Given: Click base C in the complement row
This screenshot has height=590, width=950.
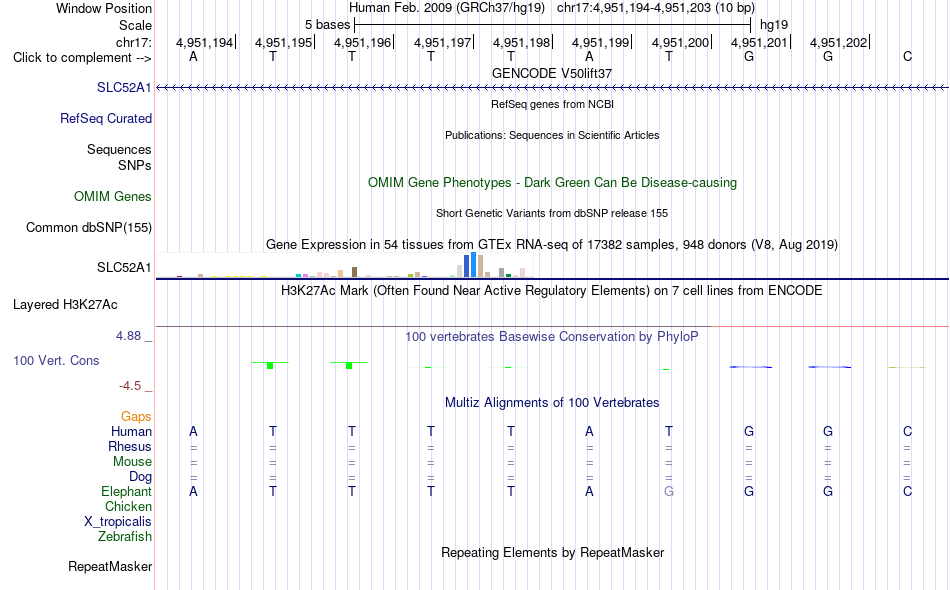Looking at the screenshot, I should pos(907,56).
